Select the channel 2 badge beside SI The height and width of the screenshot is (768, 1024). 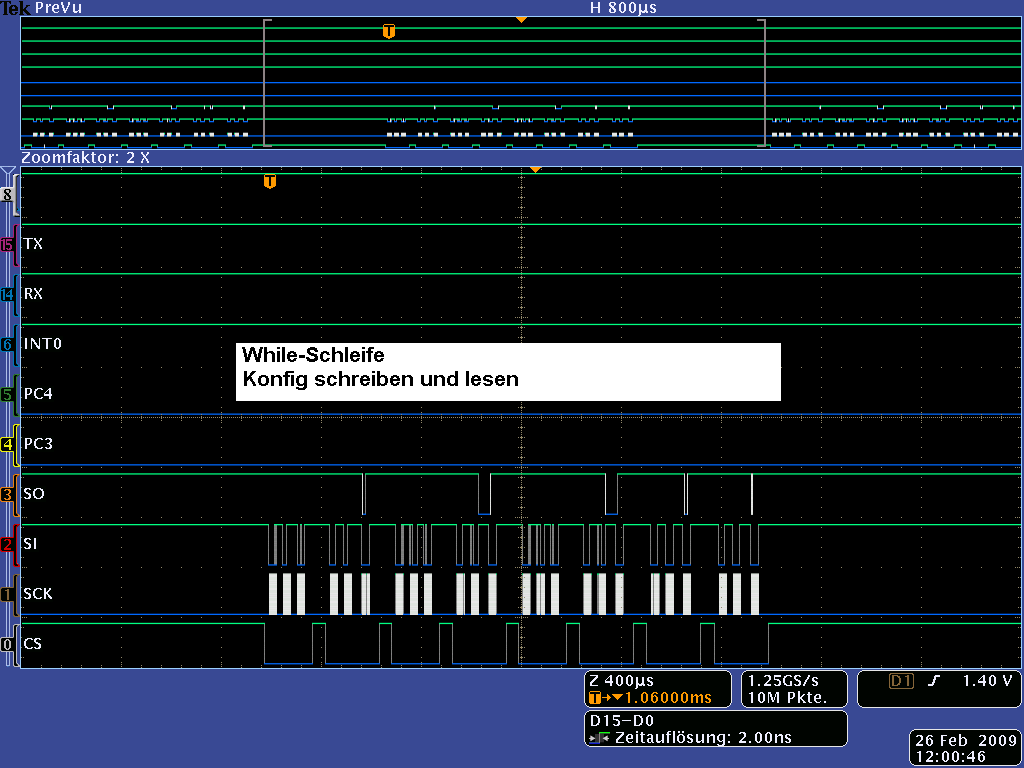pos(7,545)
